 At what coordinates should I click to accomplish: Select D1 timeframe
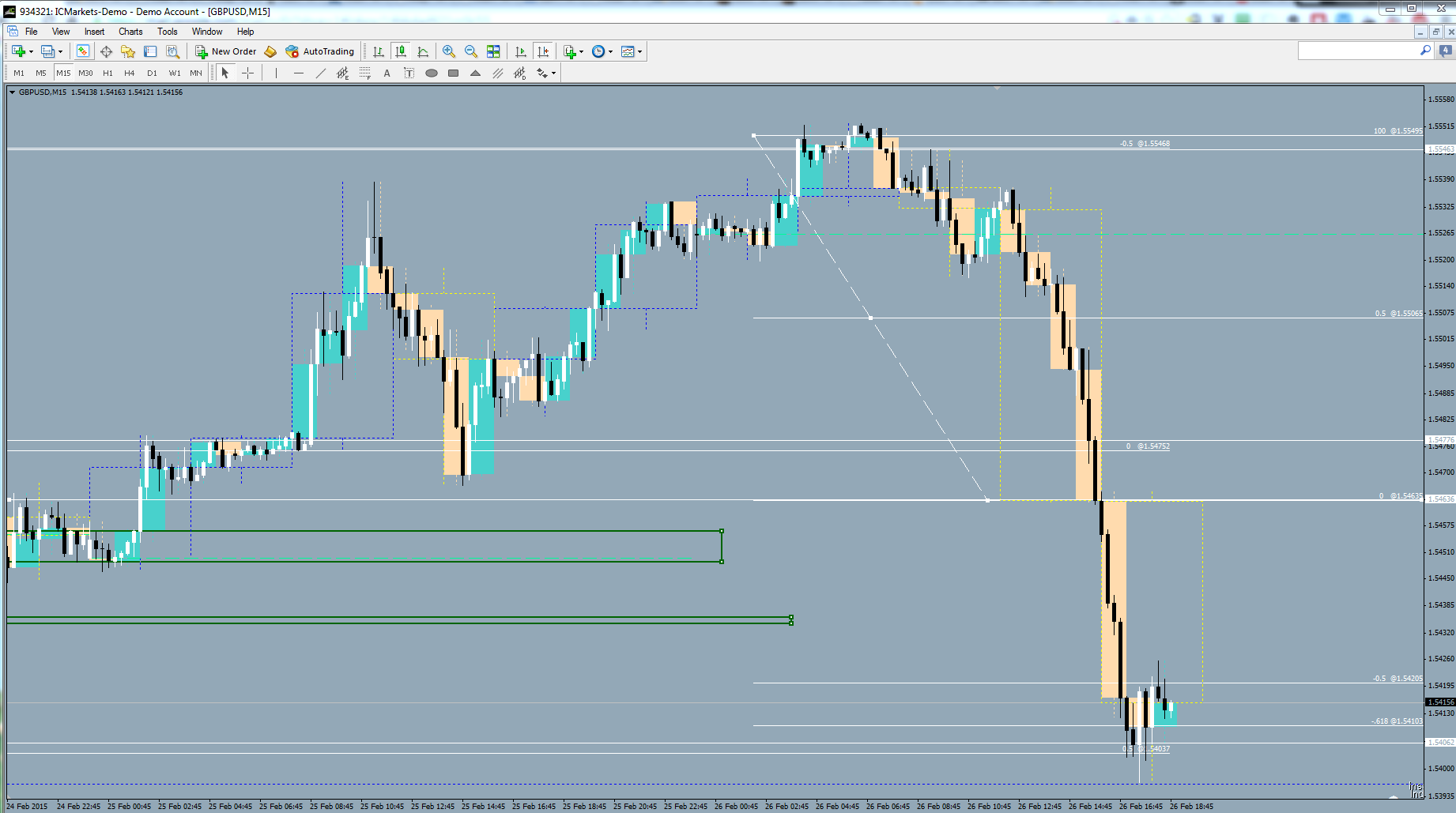pos(152,73)
